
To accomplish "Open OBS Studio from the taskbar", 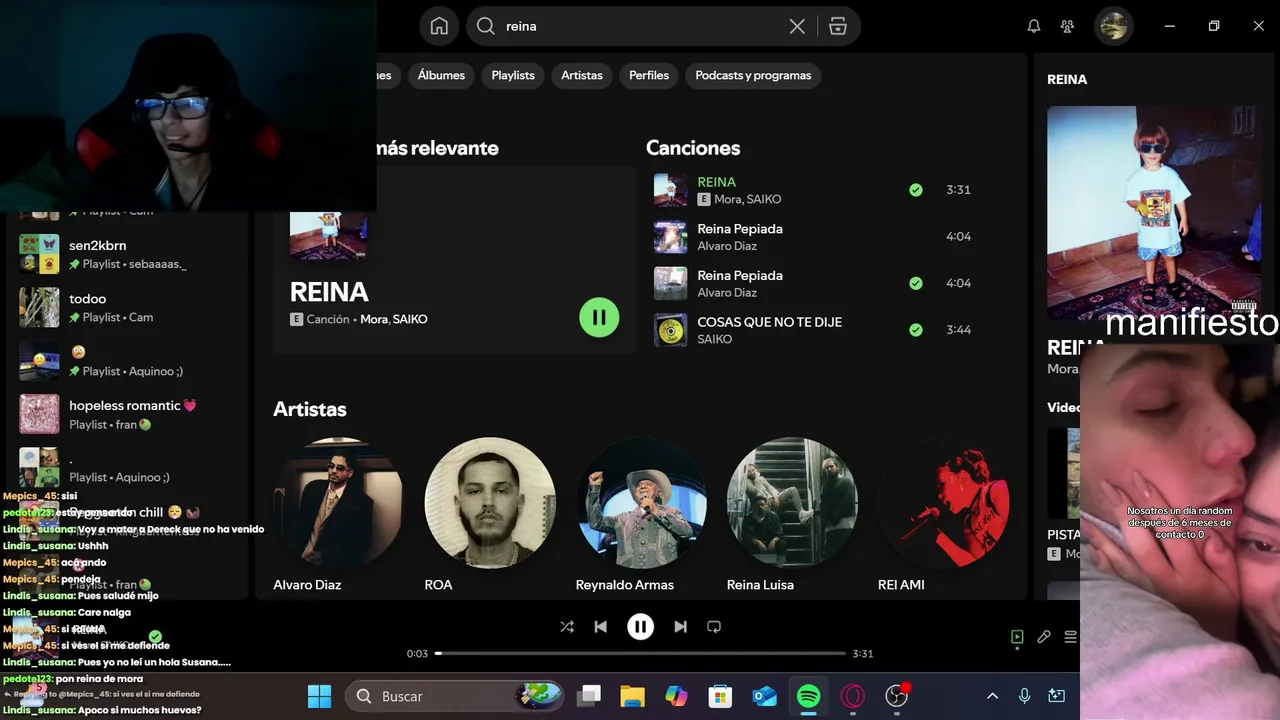I will coord(897,696).
